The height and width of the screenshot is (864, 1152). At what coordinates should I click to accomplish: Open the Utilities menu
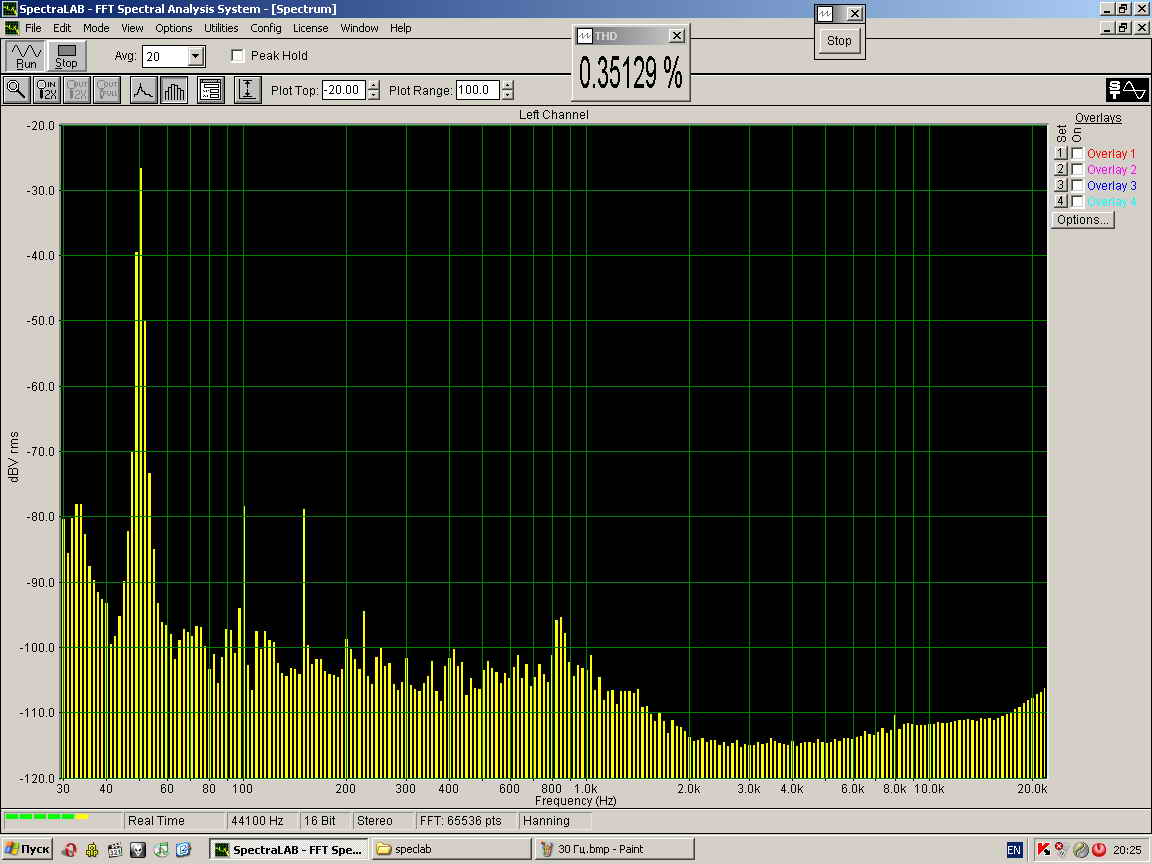click(221, 28)
